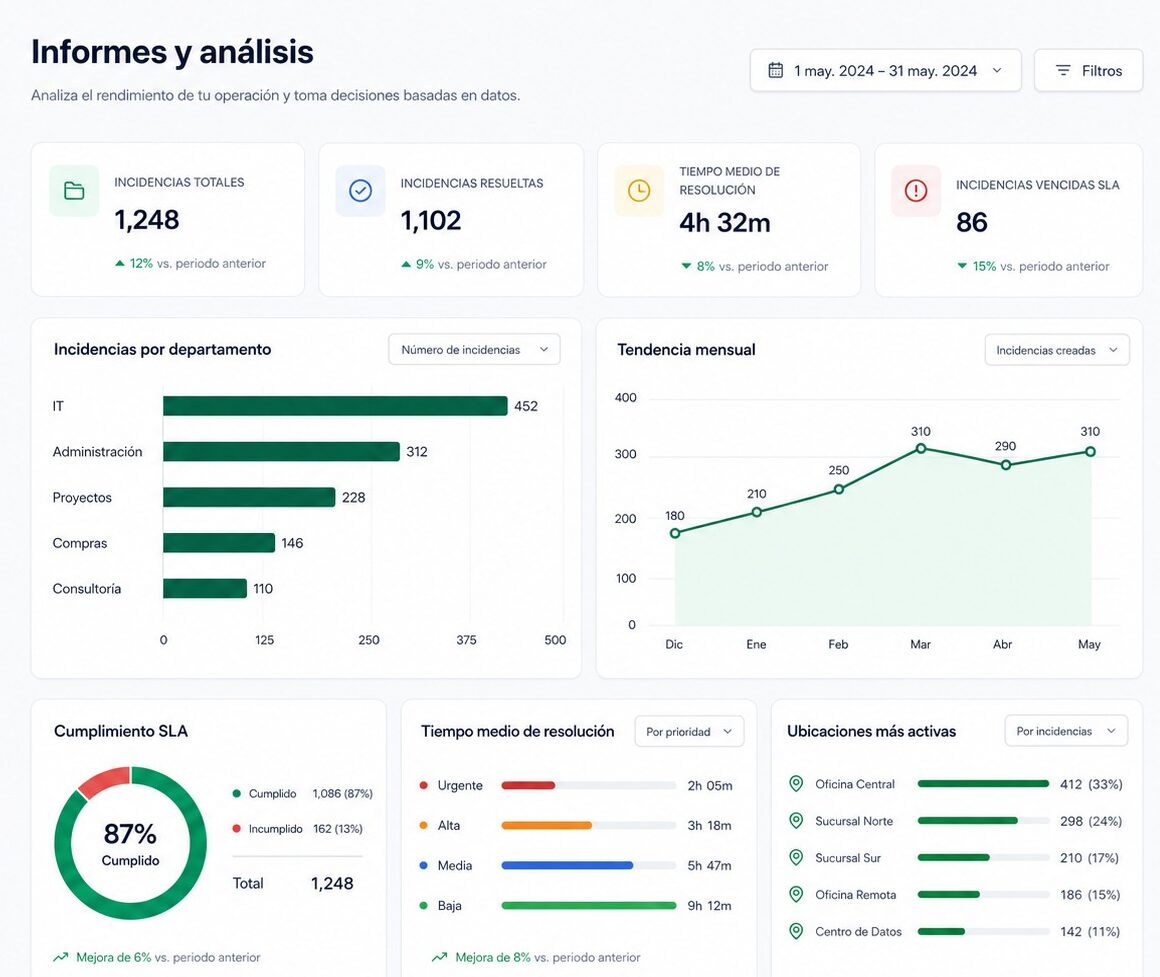Viewport: 1160px width, 977px height.
Task: Open the Filtros button
Action: tap(1088, 70)
